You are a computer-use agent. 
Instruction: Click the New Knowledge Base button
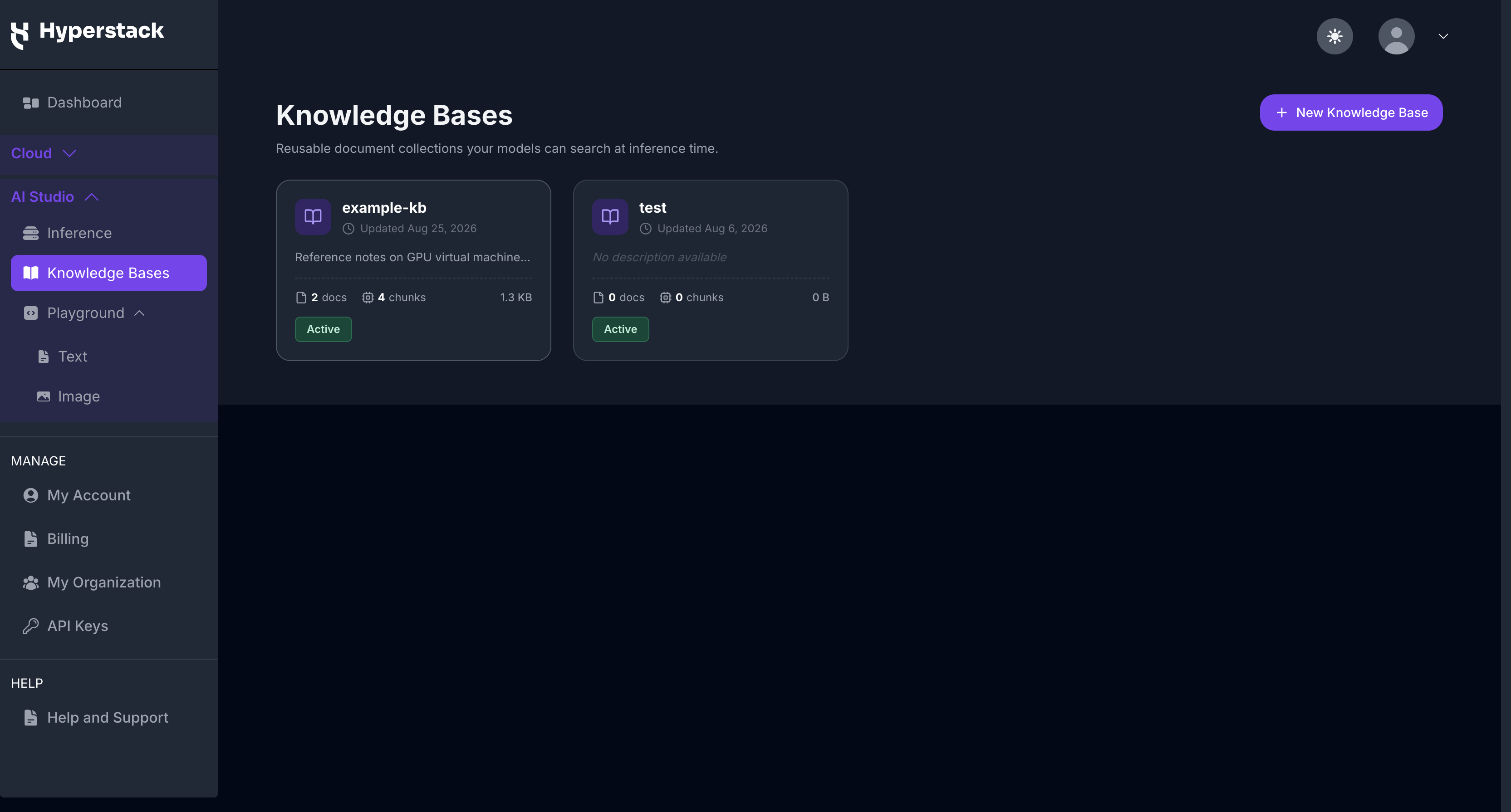(x=1351, y=113)
